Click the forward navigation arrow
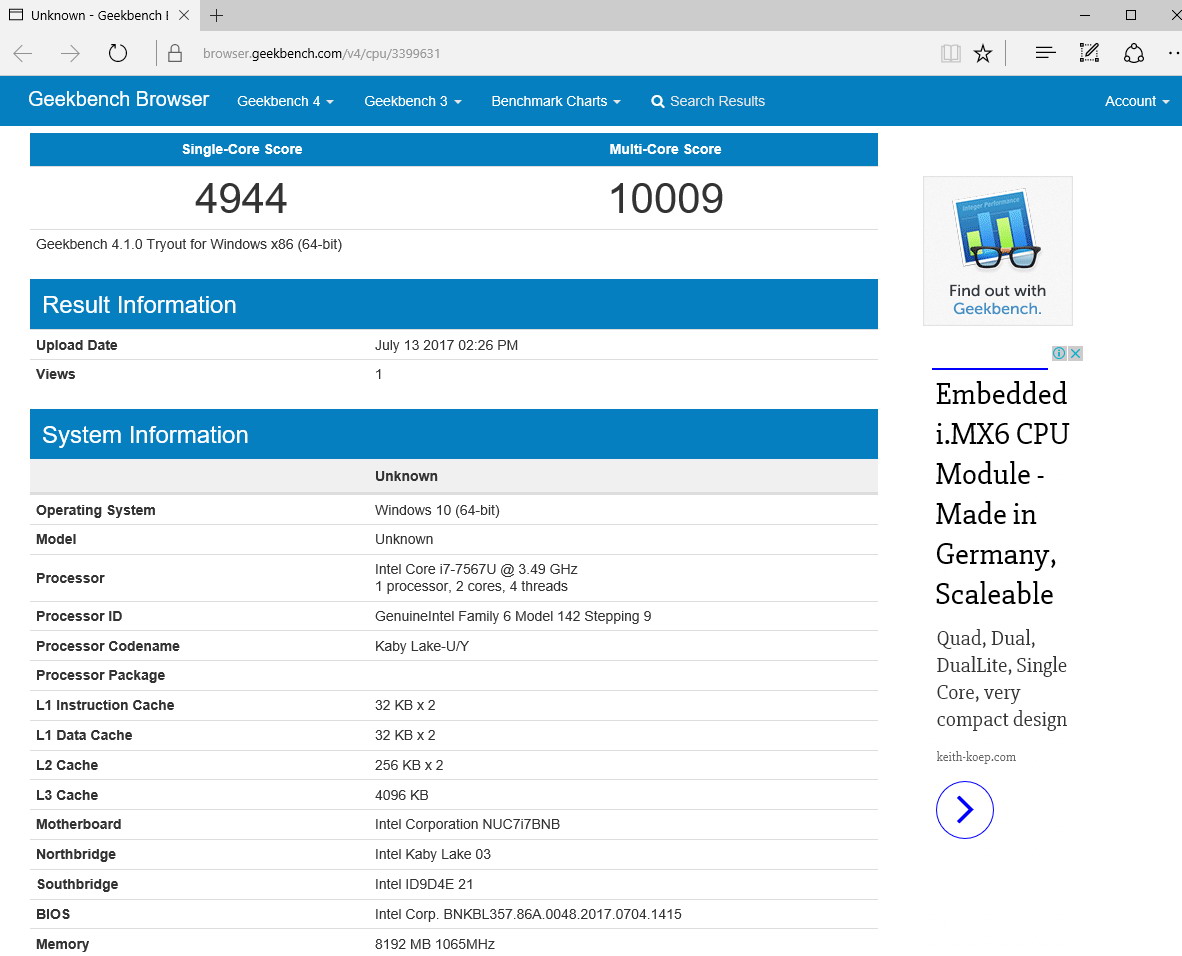This screenshot has height=956, width=1182. (x=70, y=54)
